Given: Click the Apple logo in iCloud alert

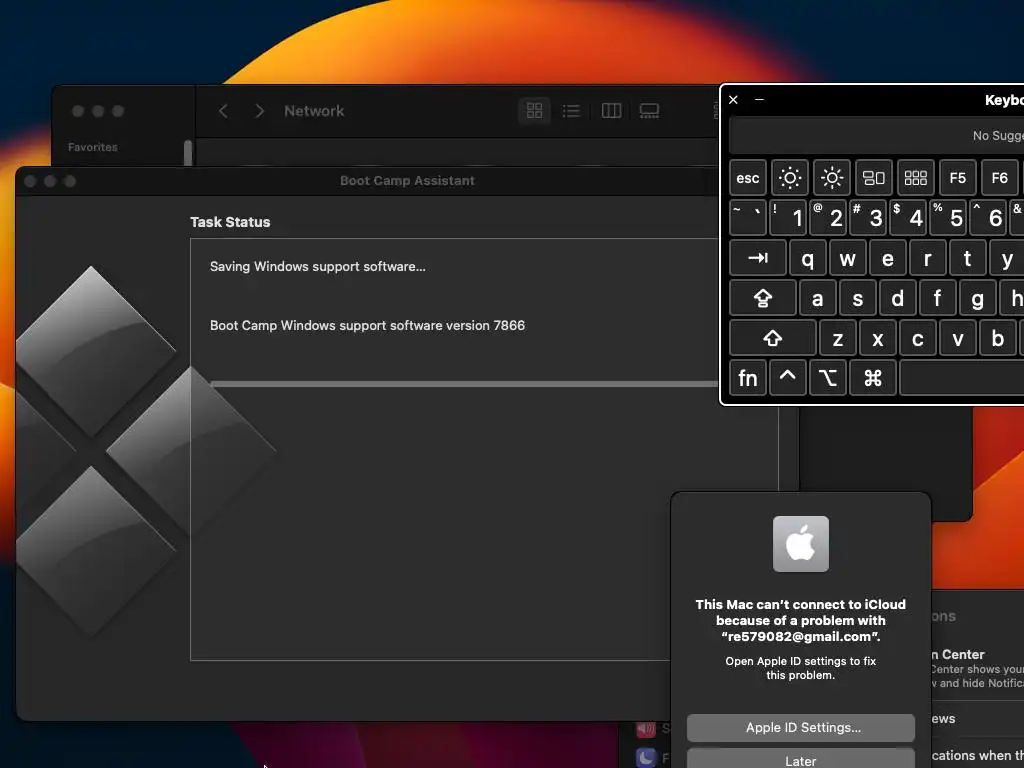Looking at the screenshot, I should coord(801,544).
